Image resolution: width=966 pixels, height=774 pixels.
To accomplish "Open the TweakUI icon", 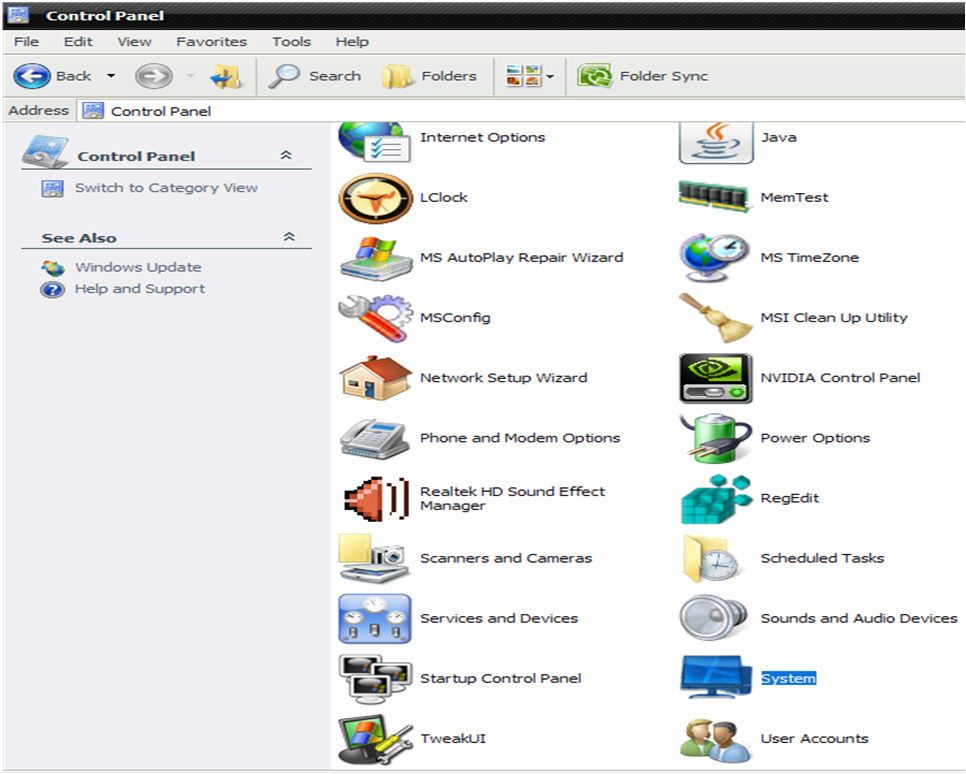I will [375, 739].
